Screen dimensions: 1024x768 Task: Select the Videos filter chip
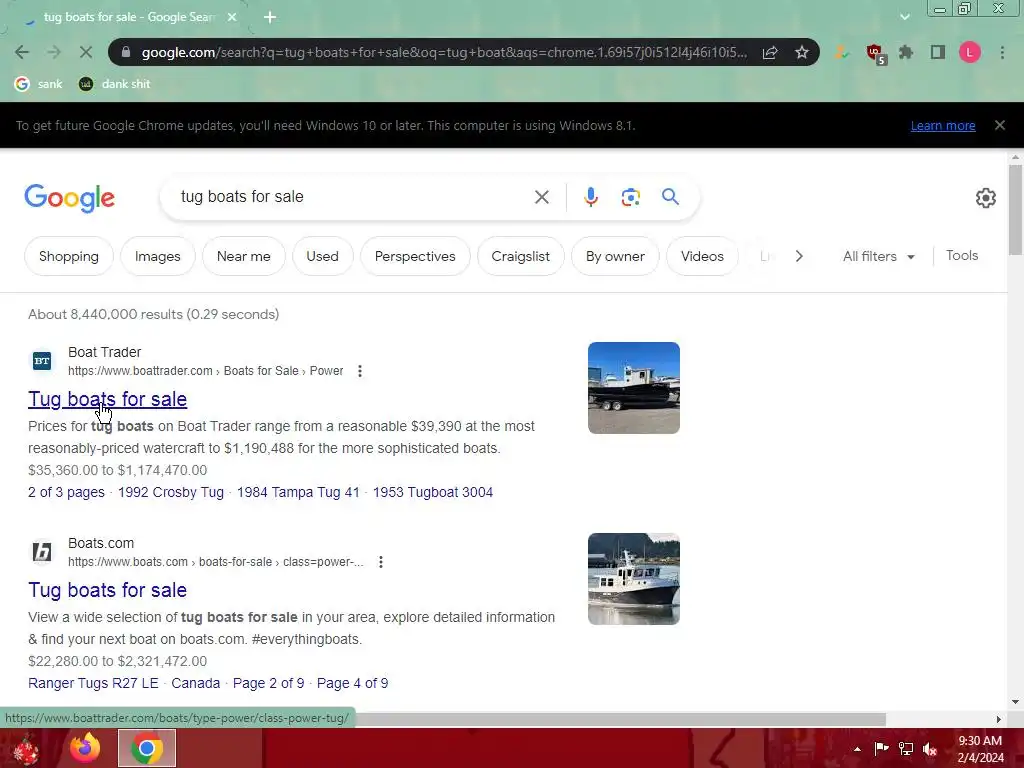click(x=702, y=256)
